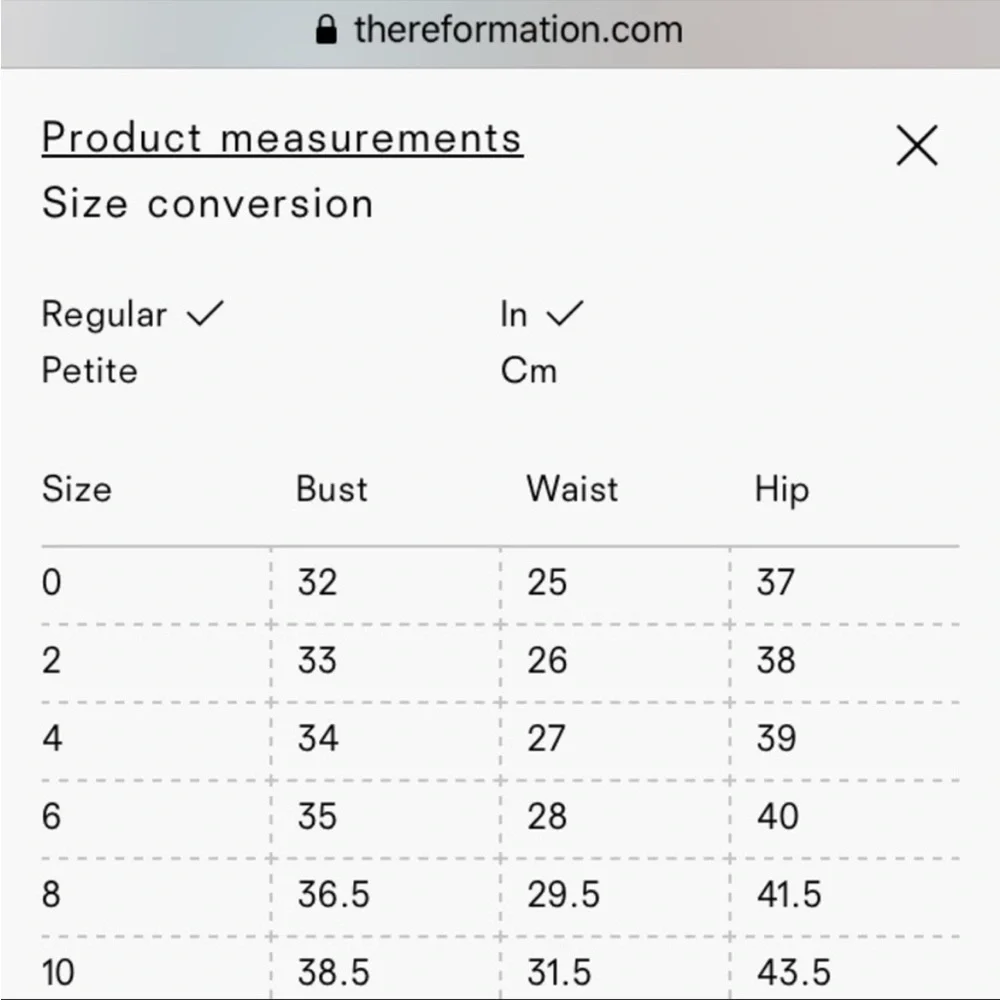Click the Hip column header
Screen dimensions: 1000x1000
[x=781, y=489]
